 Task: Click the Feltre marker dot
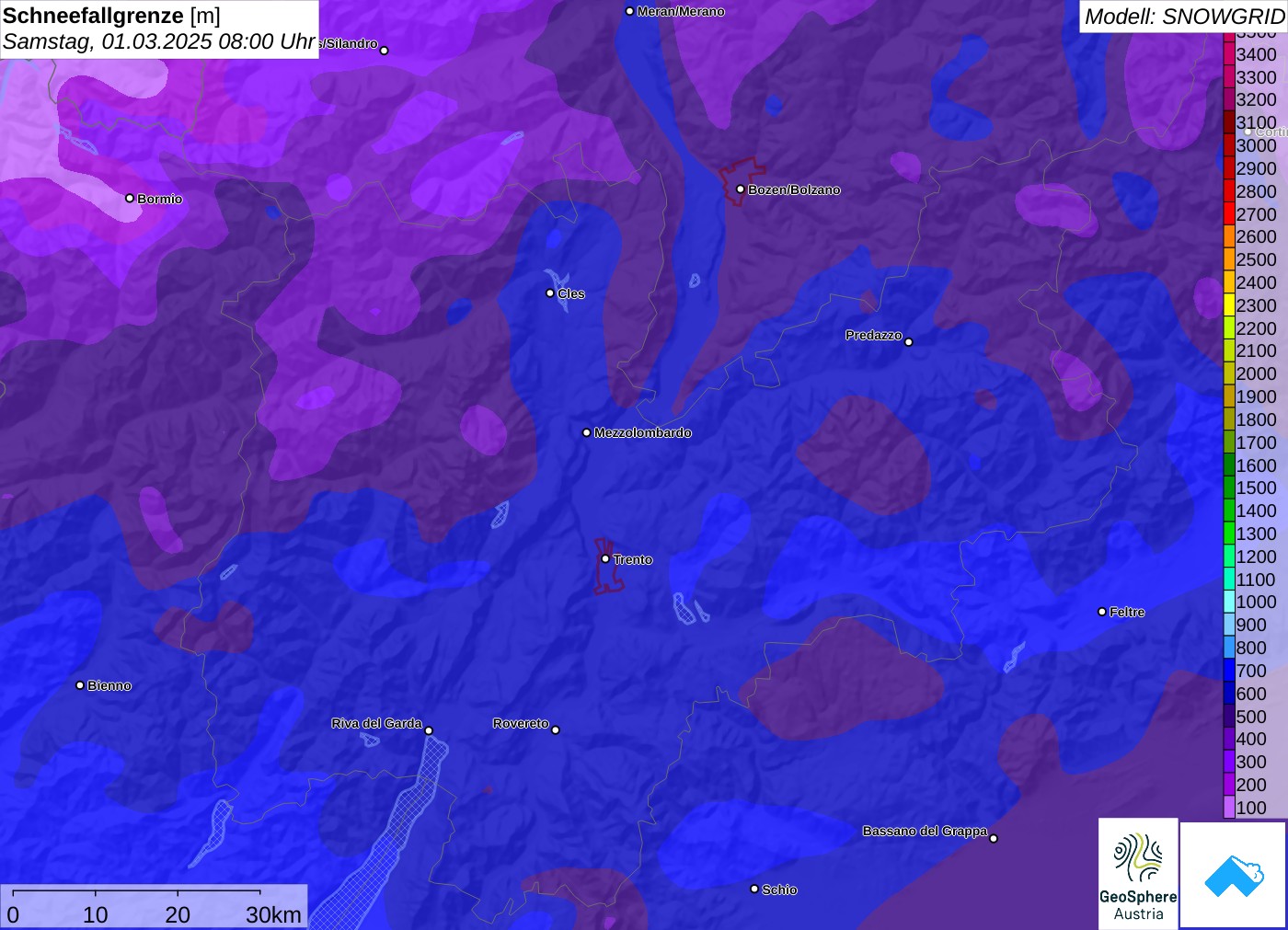[1102, 612]
